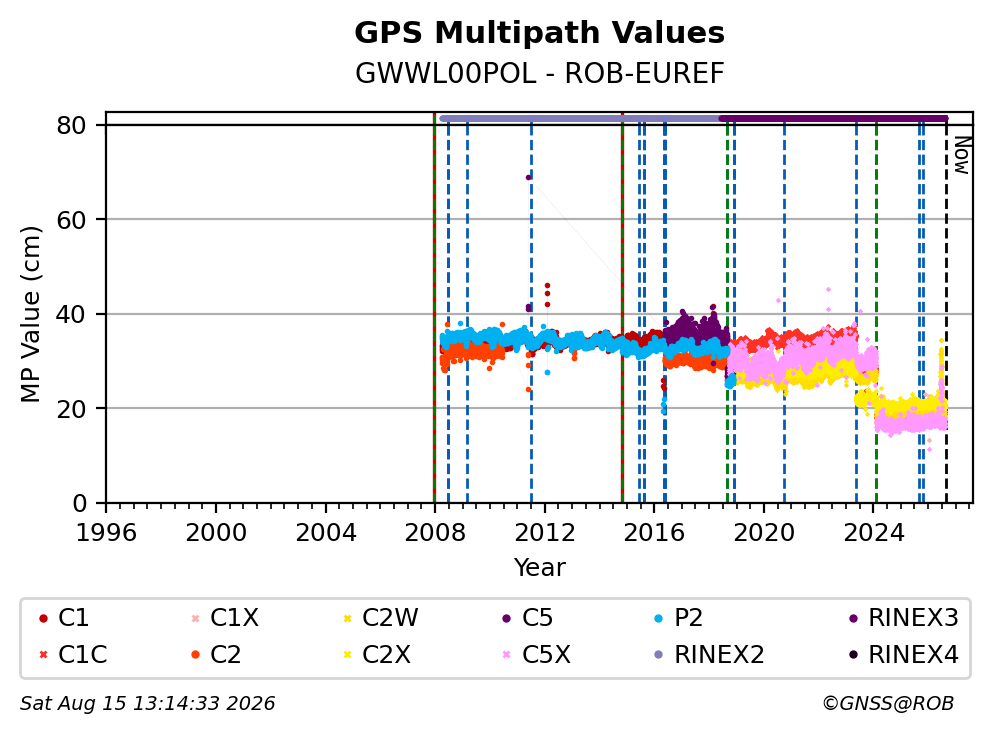Click the light purple RINEX2 timeline bar
This screenshot has height=734, width=992.
point(580,118)
